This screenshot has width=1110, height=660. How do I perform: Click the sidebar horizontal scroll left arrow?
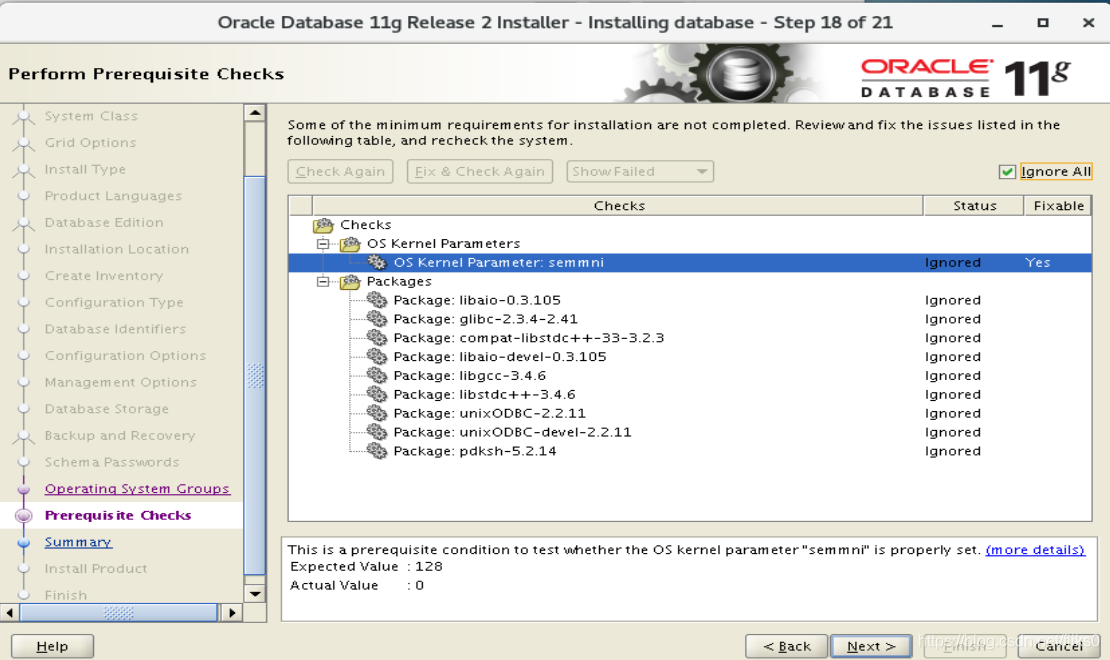click(9, 613)
